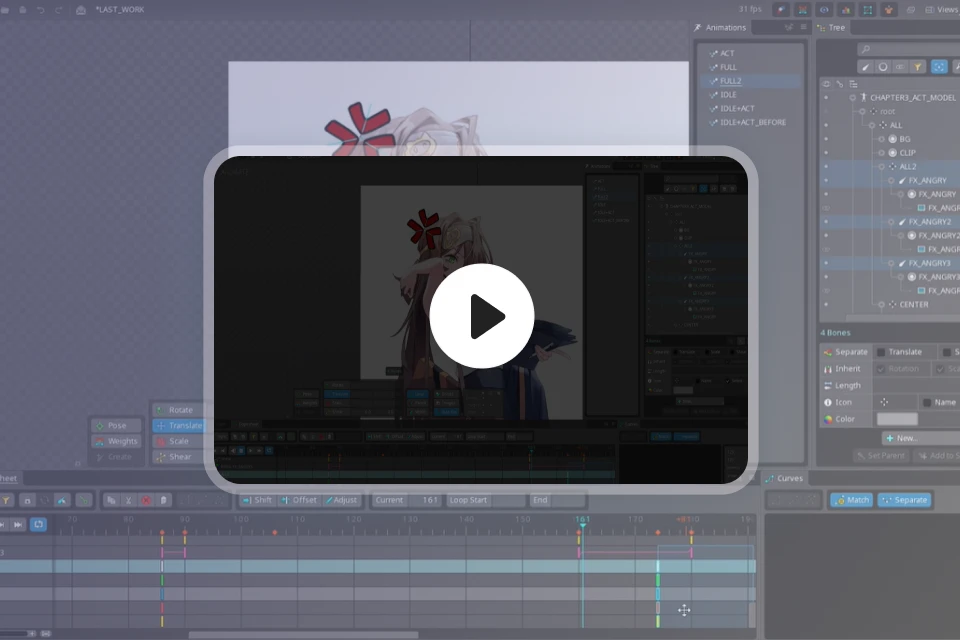The width and height of the screenshot is (960, 640).
Task: Open the Animations panel hamburger menu
Action: click(803, 27)
